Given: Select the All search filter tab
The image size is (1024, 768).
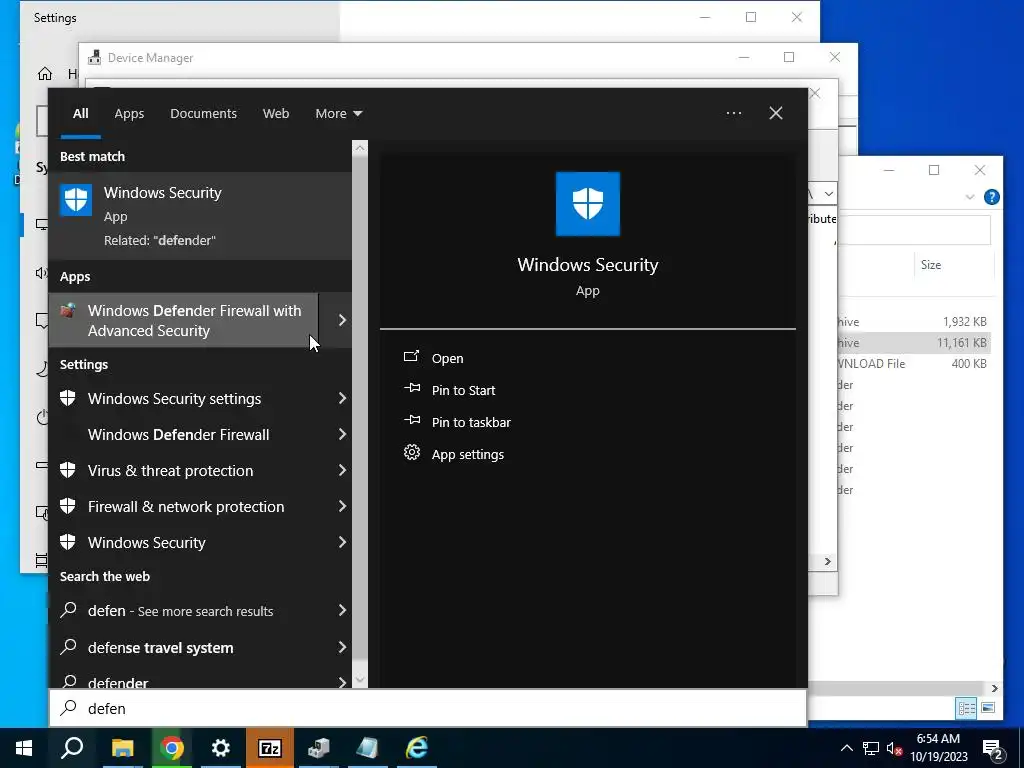Looking at the screenshot, I should 81,114.
